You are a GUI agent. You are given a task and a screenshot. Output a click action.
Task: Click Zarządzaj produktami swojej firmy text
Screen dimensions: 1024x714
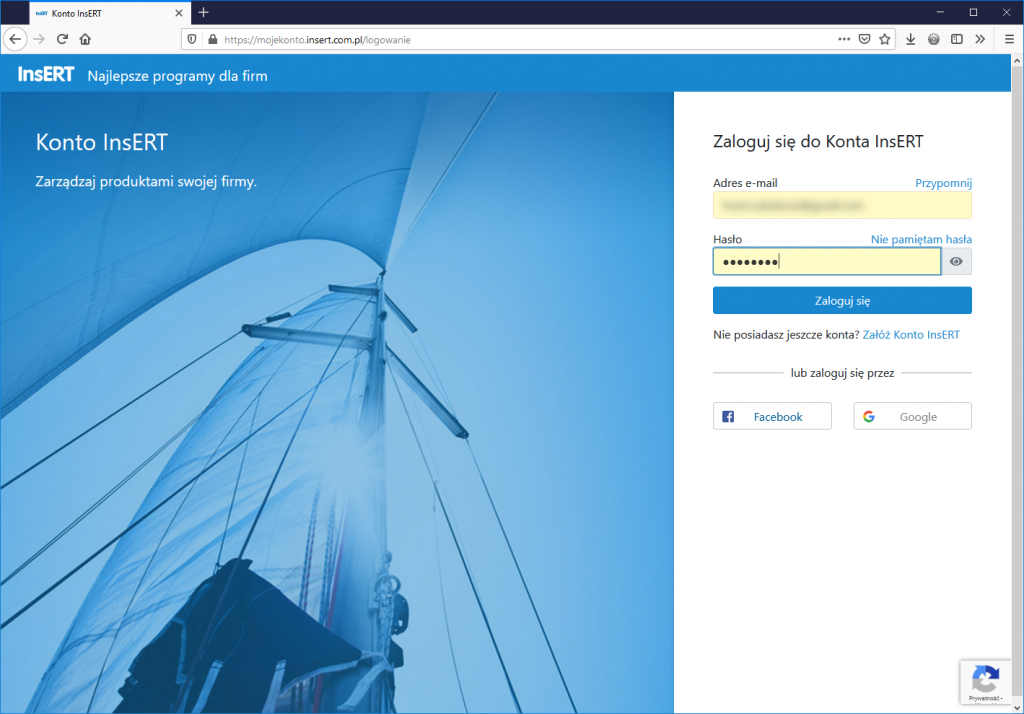click(146, 182)
